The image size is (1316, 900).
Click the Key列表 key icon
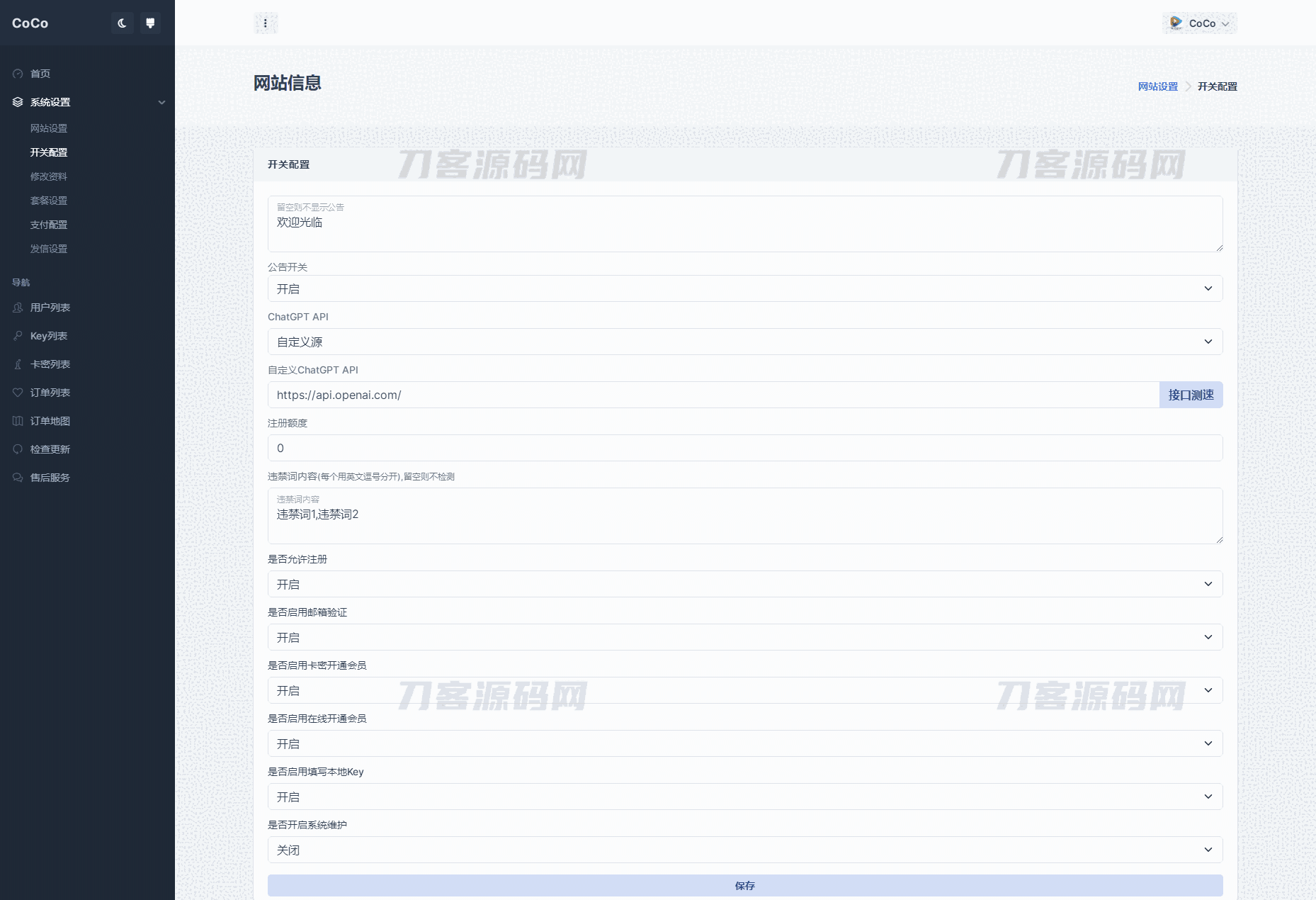(x=18, y=336)
